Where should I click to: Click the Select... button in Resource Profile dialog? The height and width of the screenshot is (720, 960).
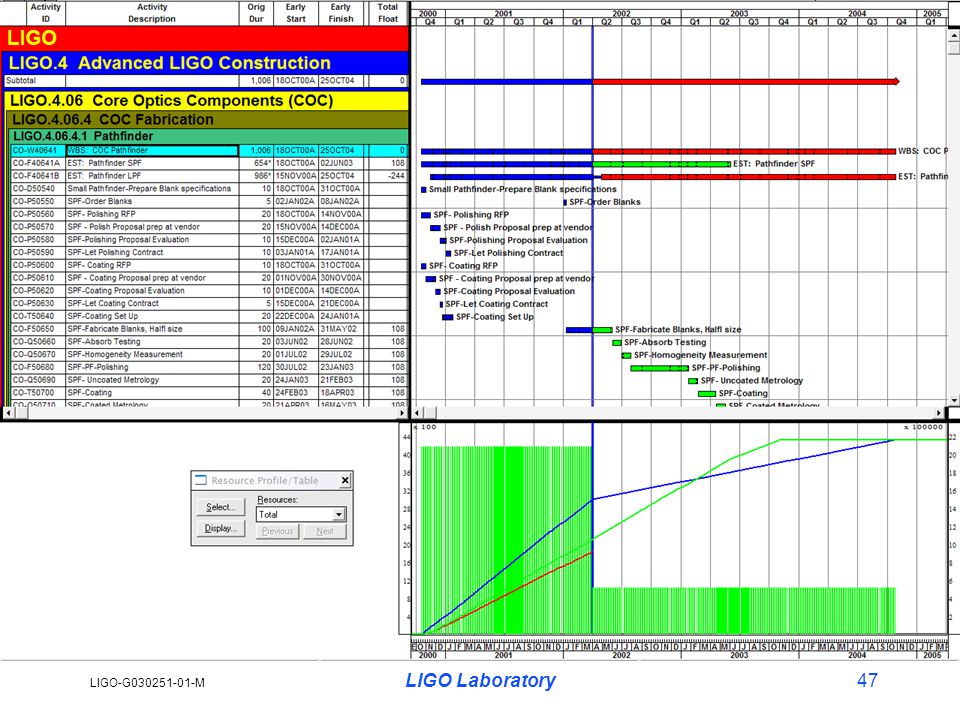pyautogui.click(x=220, y=507)
